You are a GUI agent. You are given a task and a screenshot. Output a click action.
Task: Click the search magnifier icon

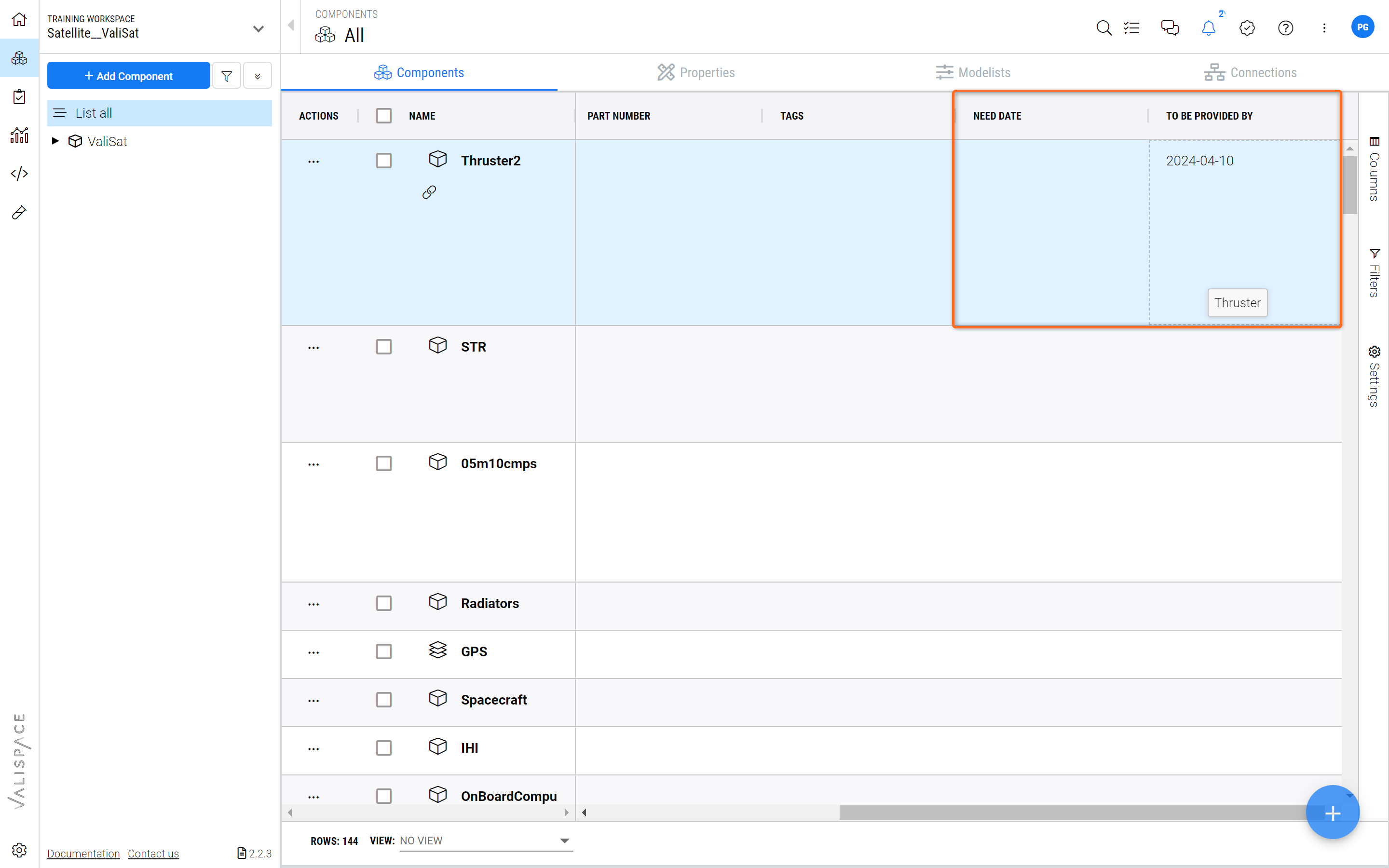(1103, 27)
